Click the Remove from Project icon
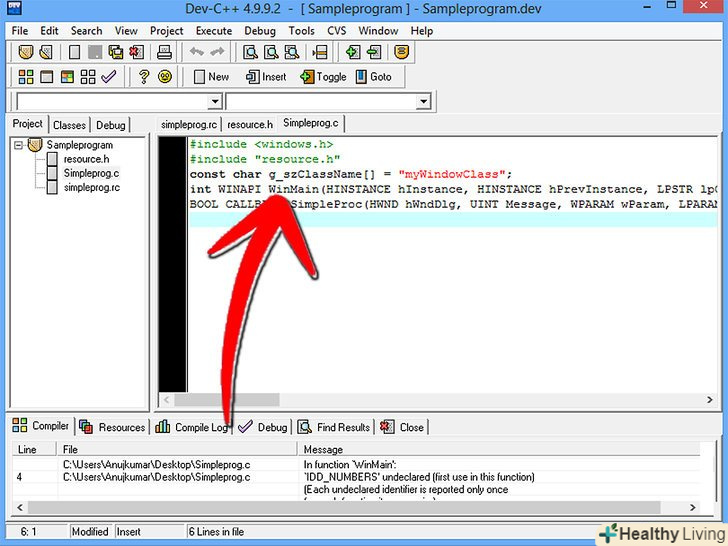 pos(374,52)
